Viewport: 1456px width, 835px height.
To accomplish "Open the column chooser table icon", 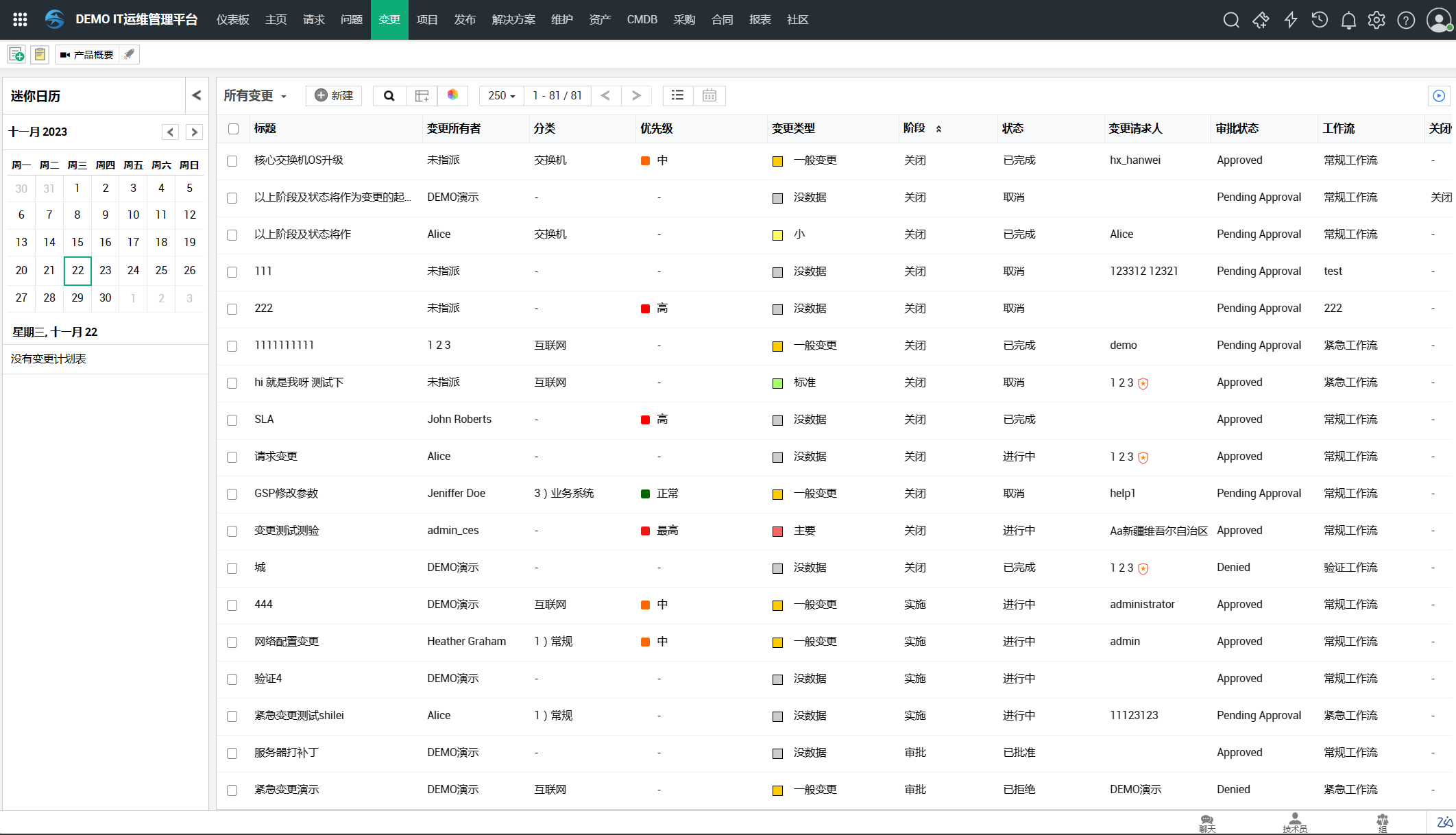I will (x=422, y=95).
